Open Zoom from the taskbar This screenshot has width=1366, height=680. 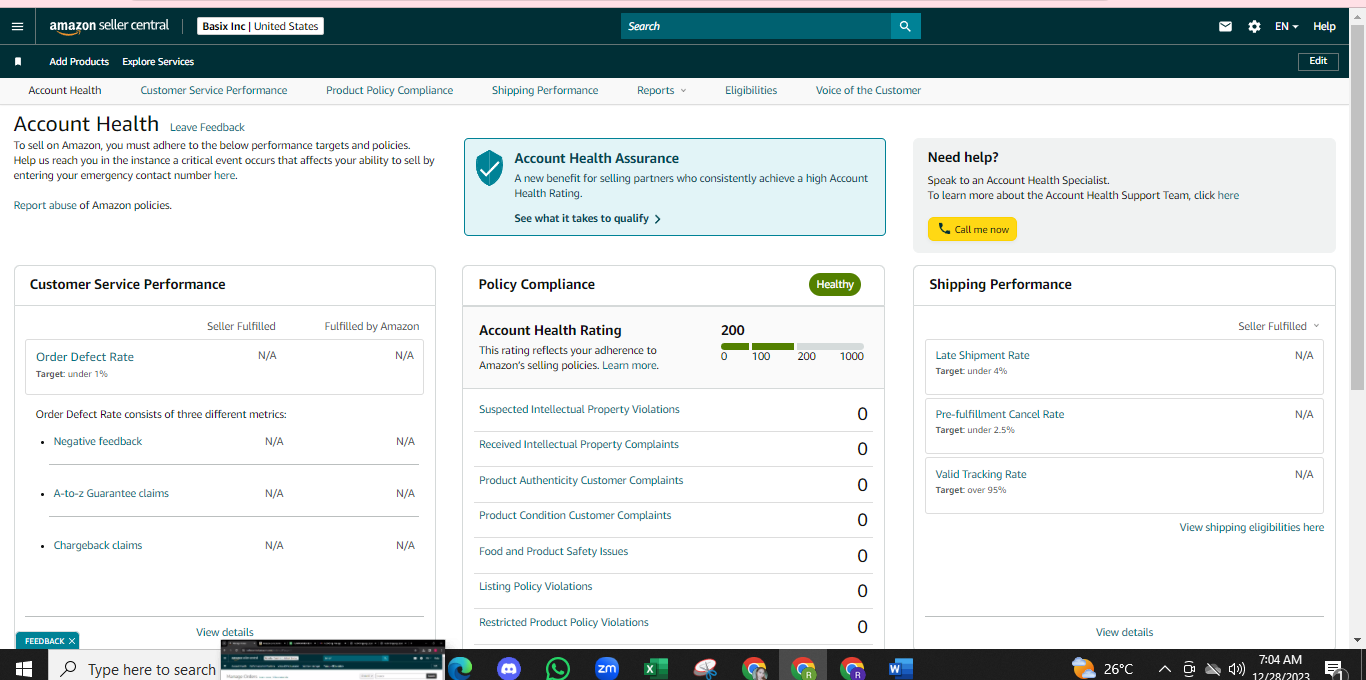[606, 669]
